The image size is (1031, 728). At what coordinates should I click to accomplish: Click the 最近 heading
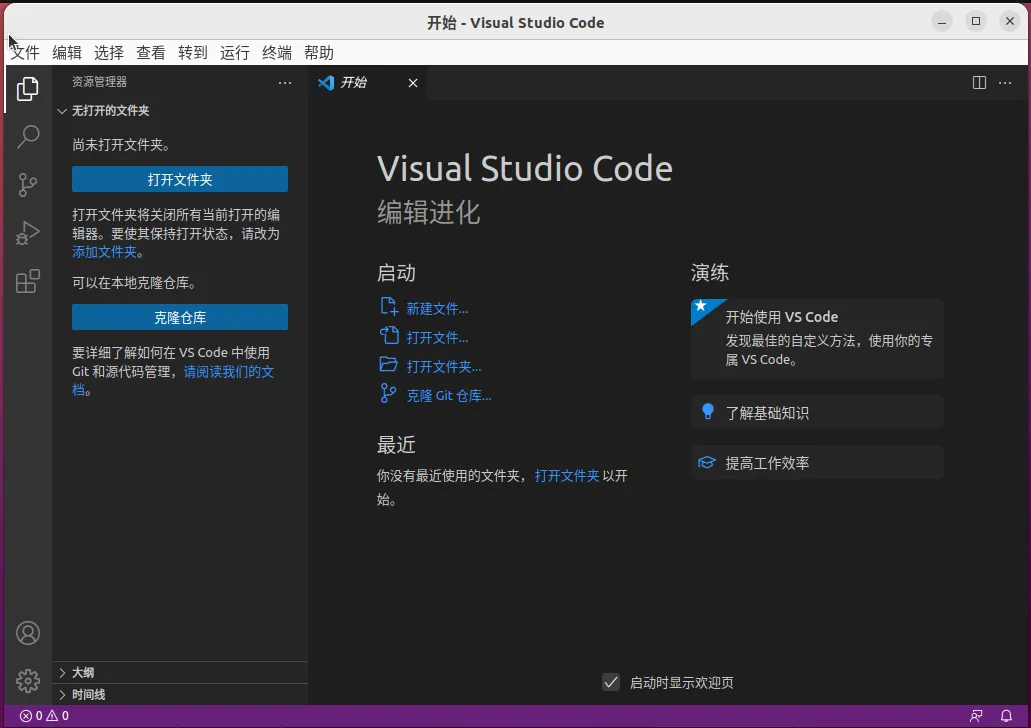(396, 445)
